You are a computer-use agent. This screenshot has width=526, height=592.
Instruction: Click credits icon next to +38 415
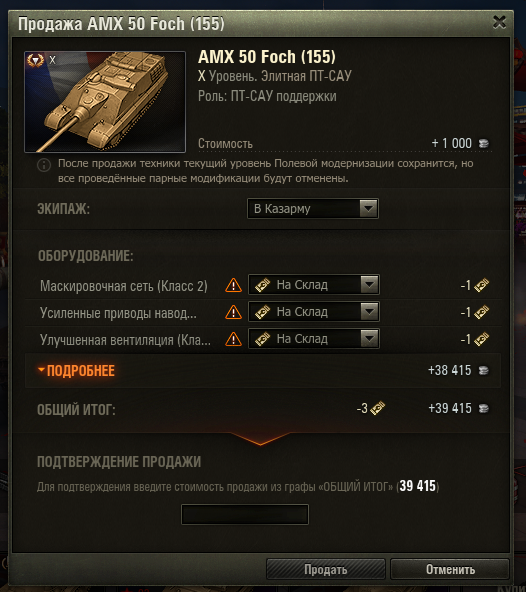point(484,371)
